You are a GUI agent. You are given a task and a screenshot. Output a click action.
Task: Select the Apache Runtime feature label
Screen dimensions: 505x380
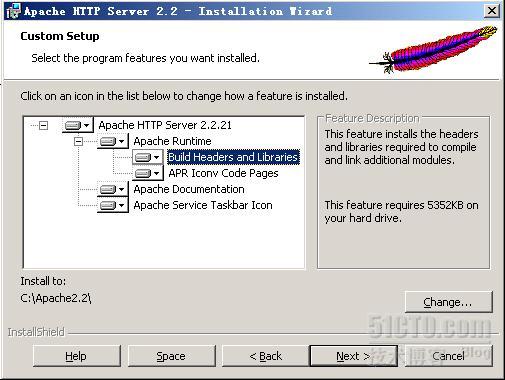pyautogui.click(x=172, y=141)
